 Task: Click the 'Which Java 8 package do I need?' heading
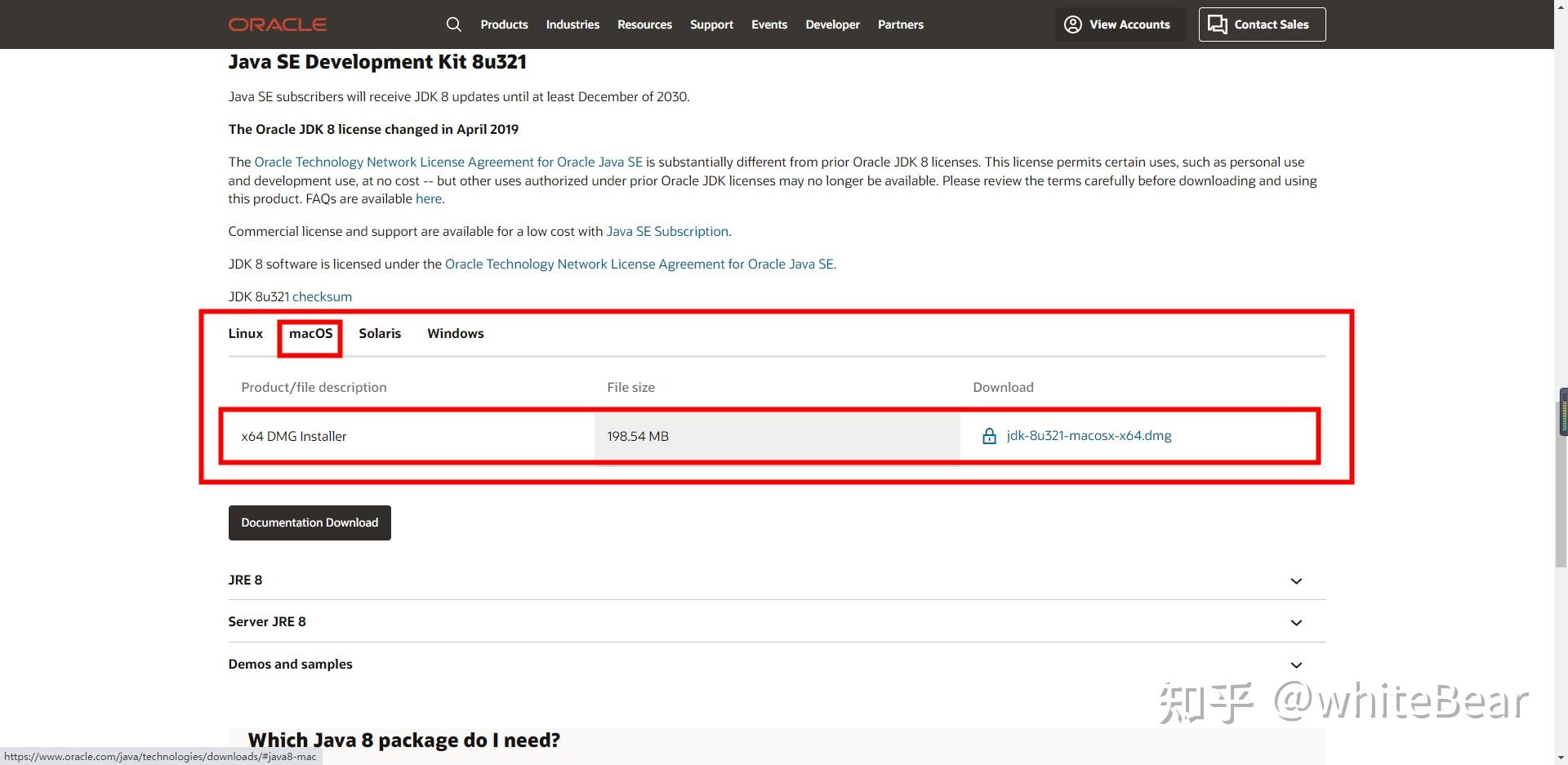[x=404, y=741]
